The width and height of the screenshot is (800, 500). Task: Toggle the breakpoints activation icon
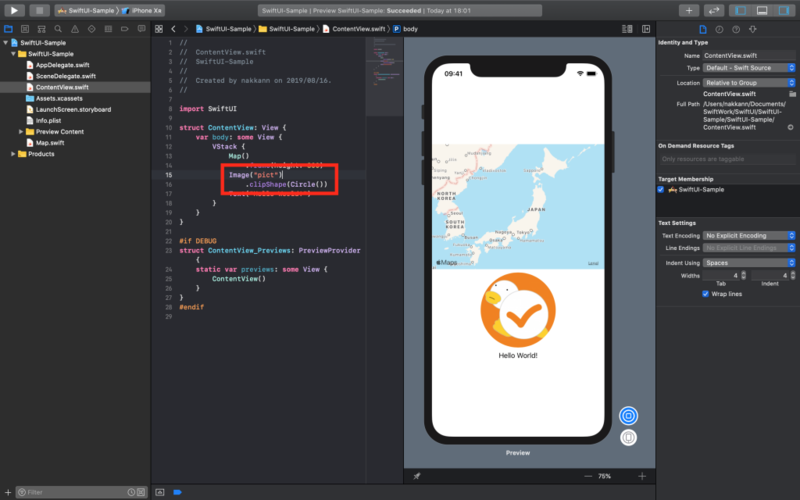point(177,492)
